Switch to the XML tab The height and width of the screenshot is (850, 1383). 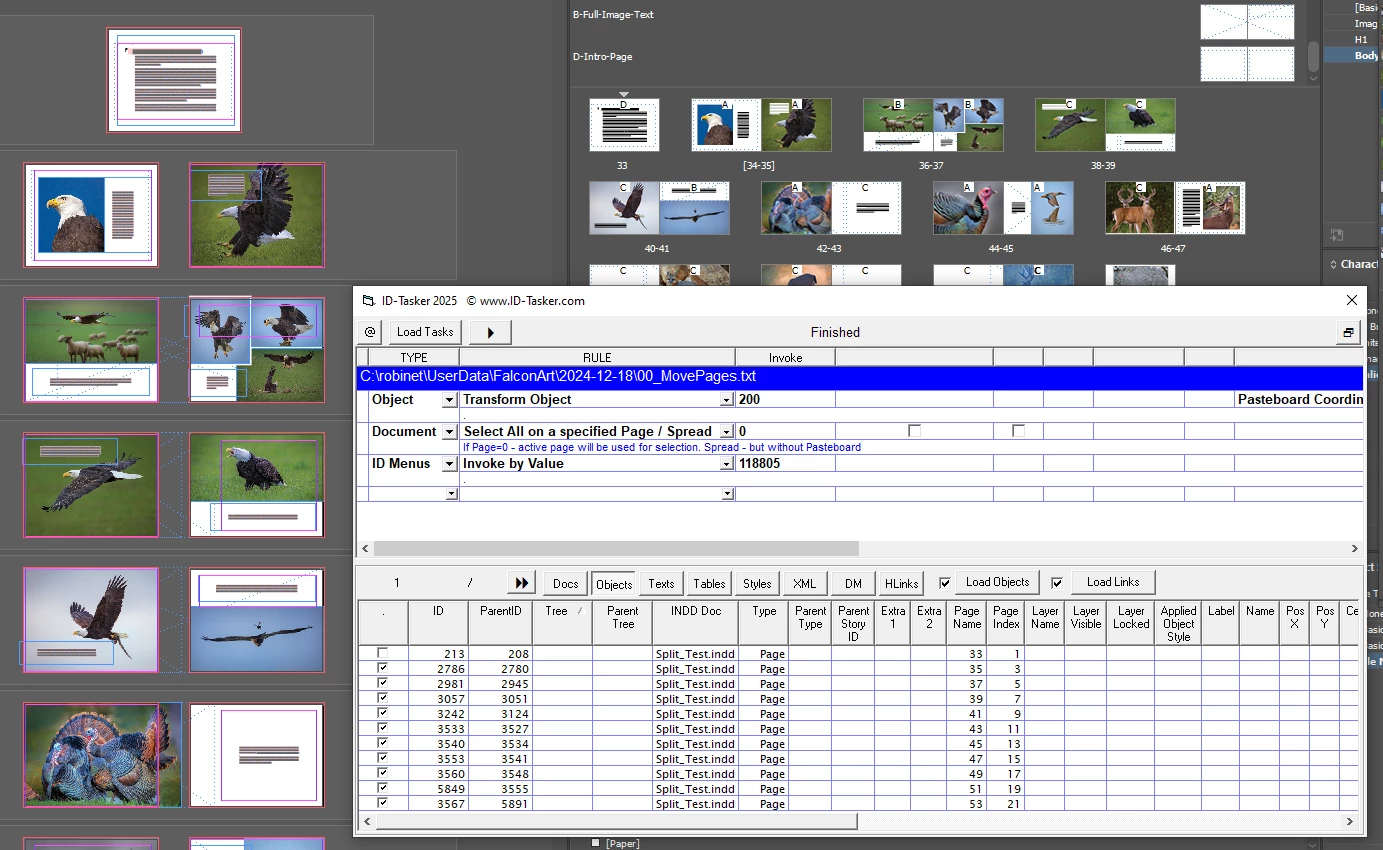[805, 584]
